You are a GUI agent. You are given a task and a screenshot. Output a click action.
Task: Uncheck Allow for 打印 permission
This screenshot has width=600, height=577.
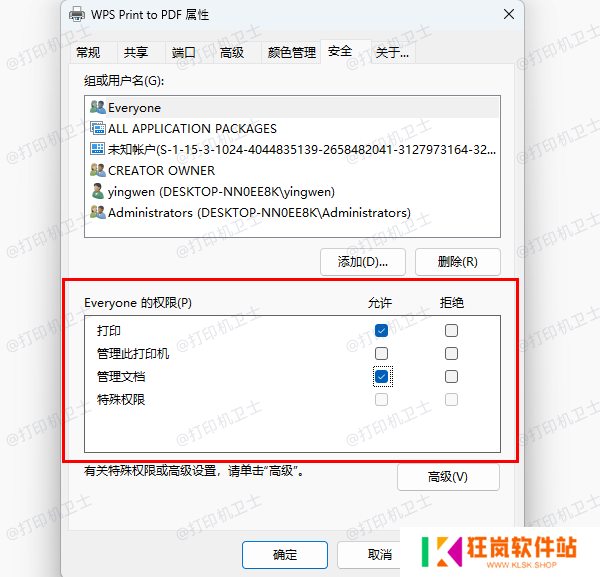click(381, 331)
